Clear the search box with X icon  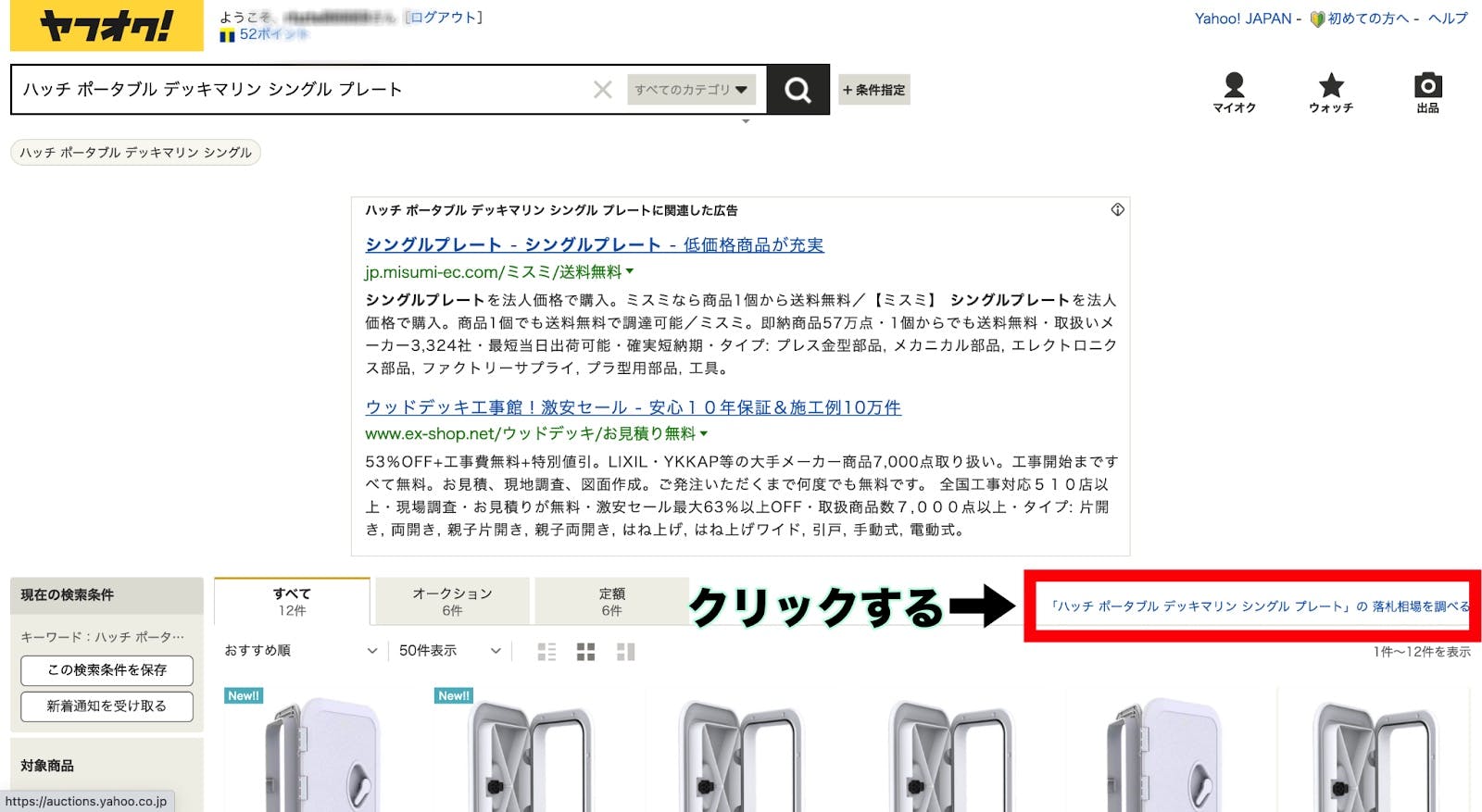(x=603, y=90)
